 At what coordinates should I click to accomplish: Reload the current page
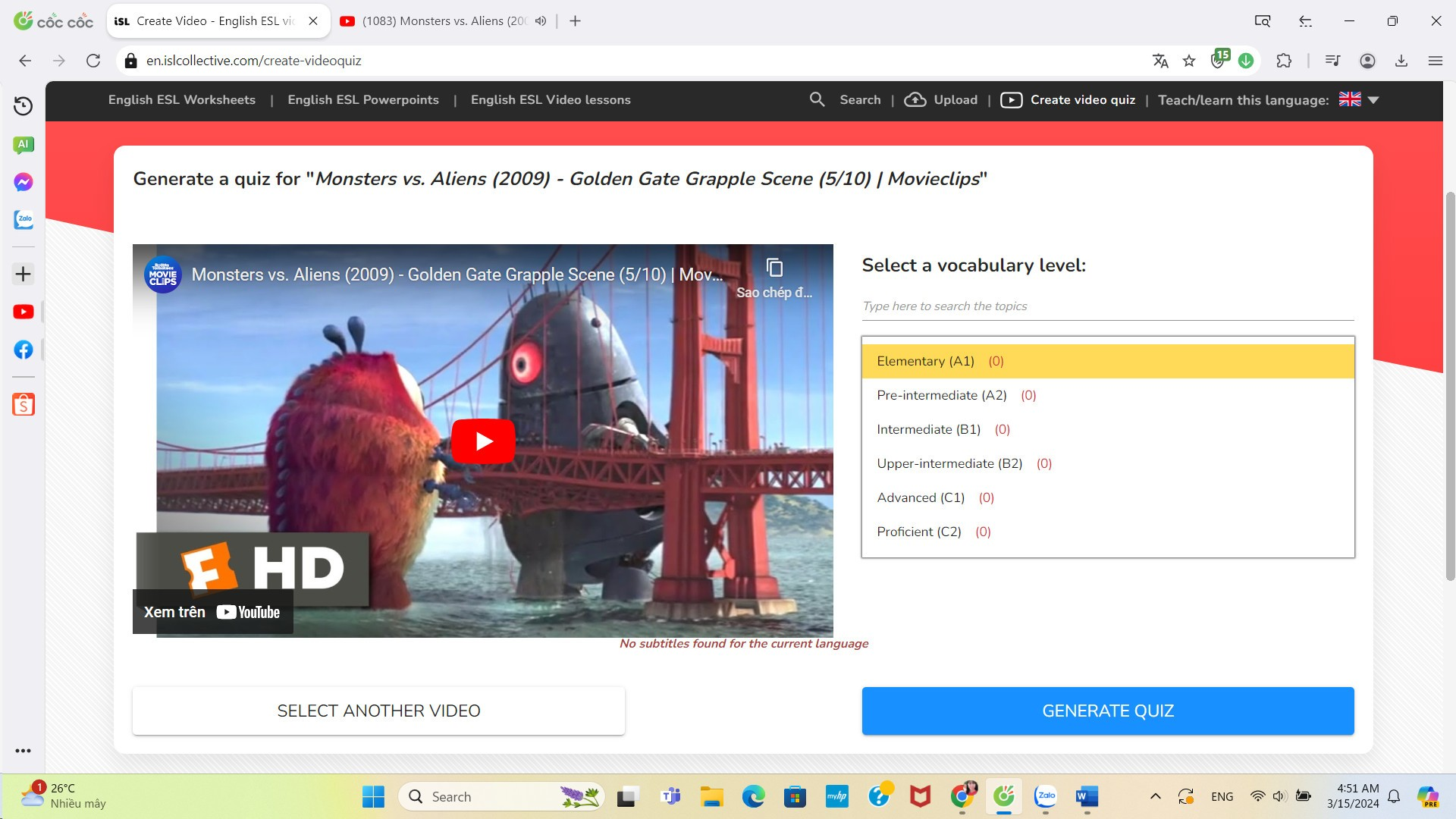(93, 61)
